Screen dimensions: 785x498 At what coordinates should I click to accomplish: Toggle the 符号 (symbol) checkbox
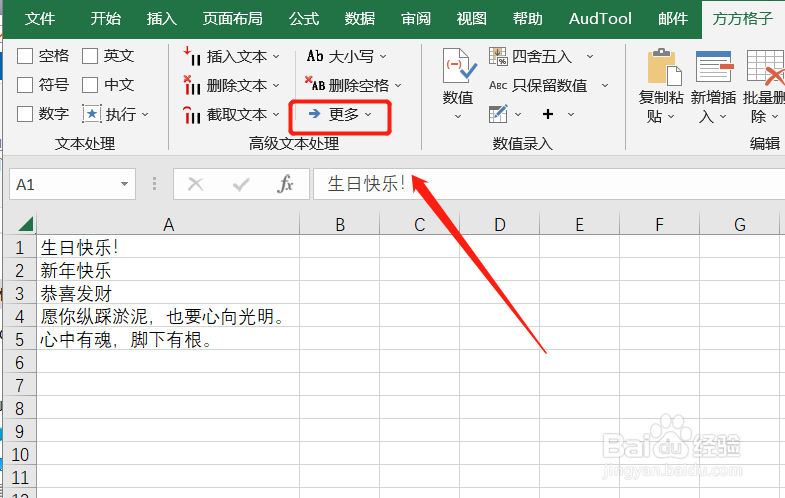(25, 85)
